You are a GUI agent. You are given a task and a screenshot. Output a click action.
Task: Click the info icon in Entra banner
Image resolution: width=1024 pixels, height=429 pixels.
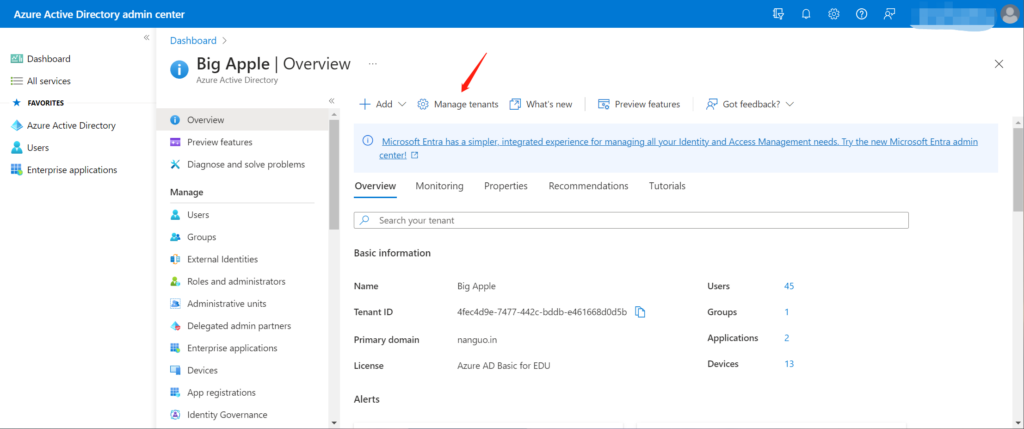pos(368,141)
